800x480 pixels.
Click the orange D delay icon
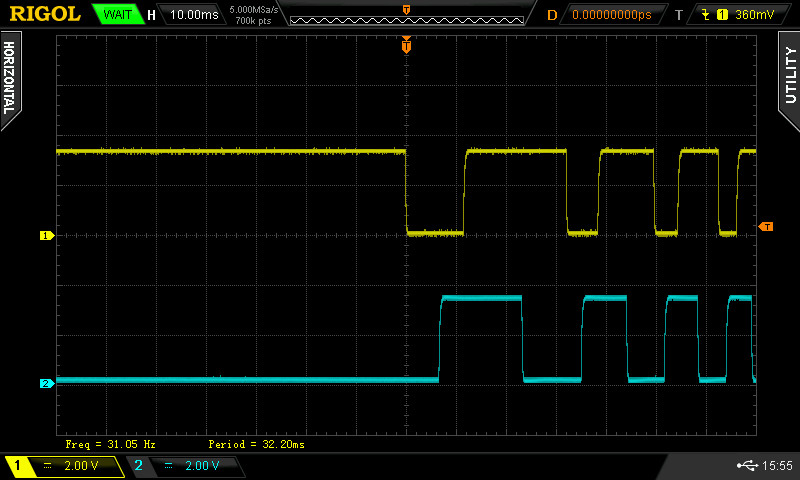coord(551,15)
